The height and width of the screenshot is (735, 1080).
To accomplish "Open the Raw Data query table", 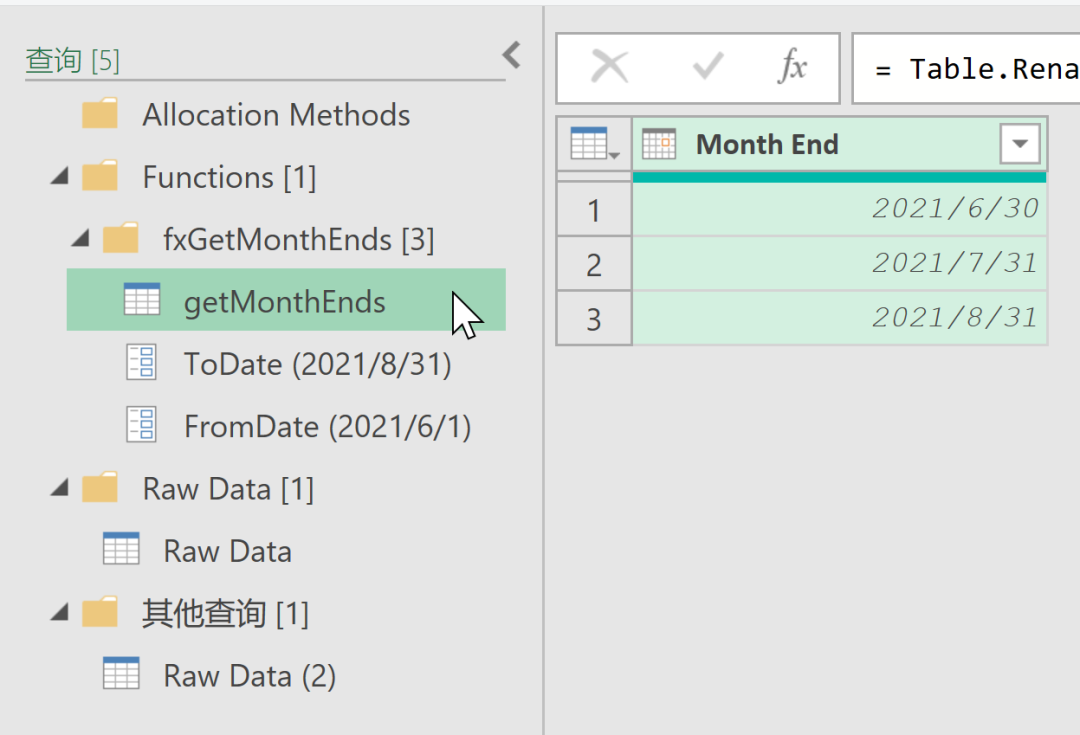I will click(x=227, y=551).
